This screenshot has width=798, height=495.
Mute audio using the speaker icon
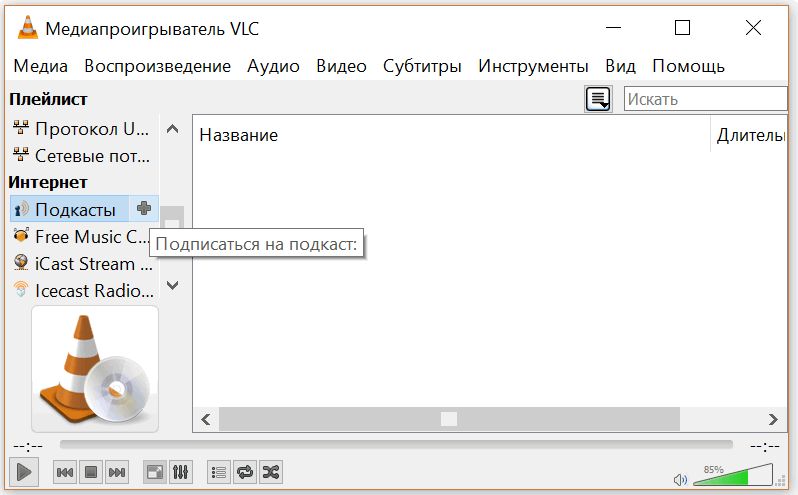coord(680,479)
